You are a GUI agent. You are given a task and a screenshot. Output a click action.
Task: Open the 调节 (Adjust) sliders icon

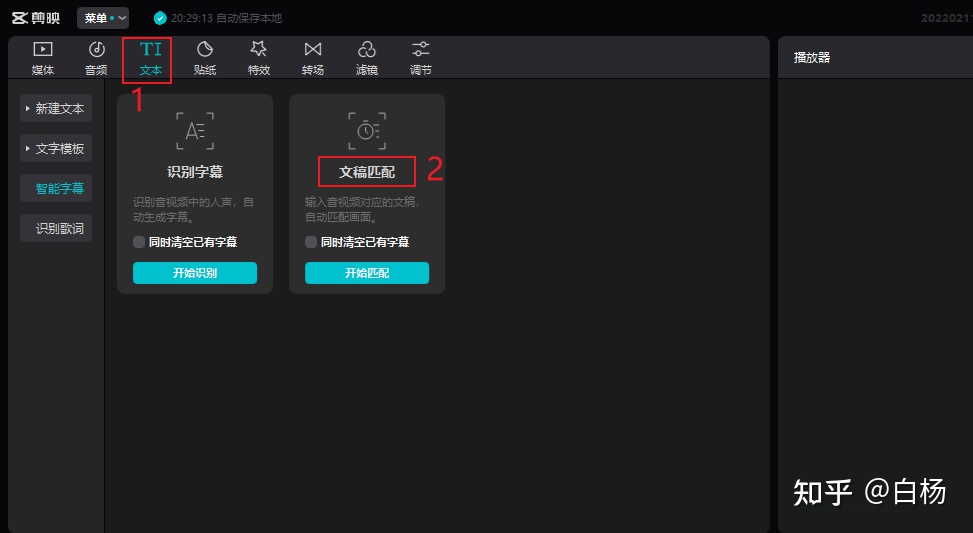pos(421,50)
